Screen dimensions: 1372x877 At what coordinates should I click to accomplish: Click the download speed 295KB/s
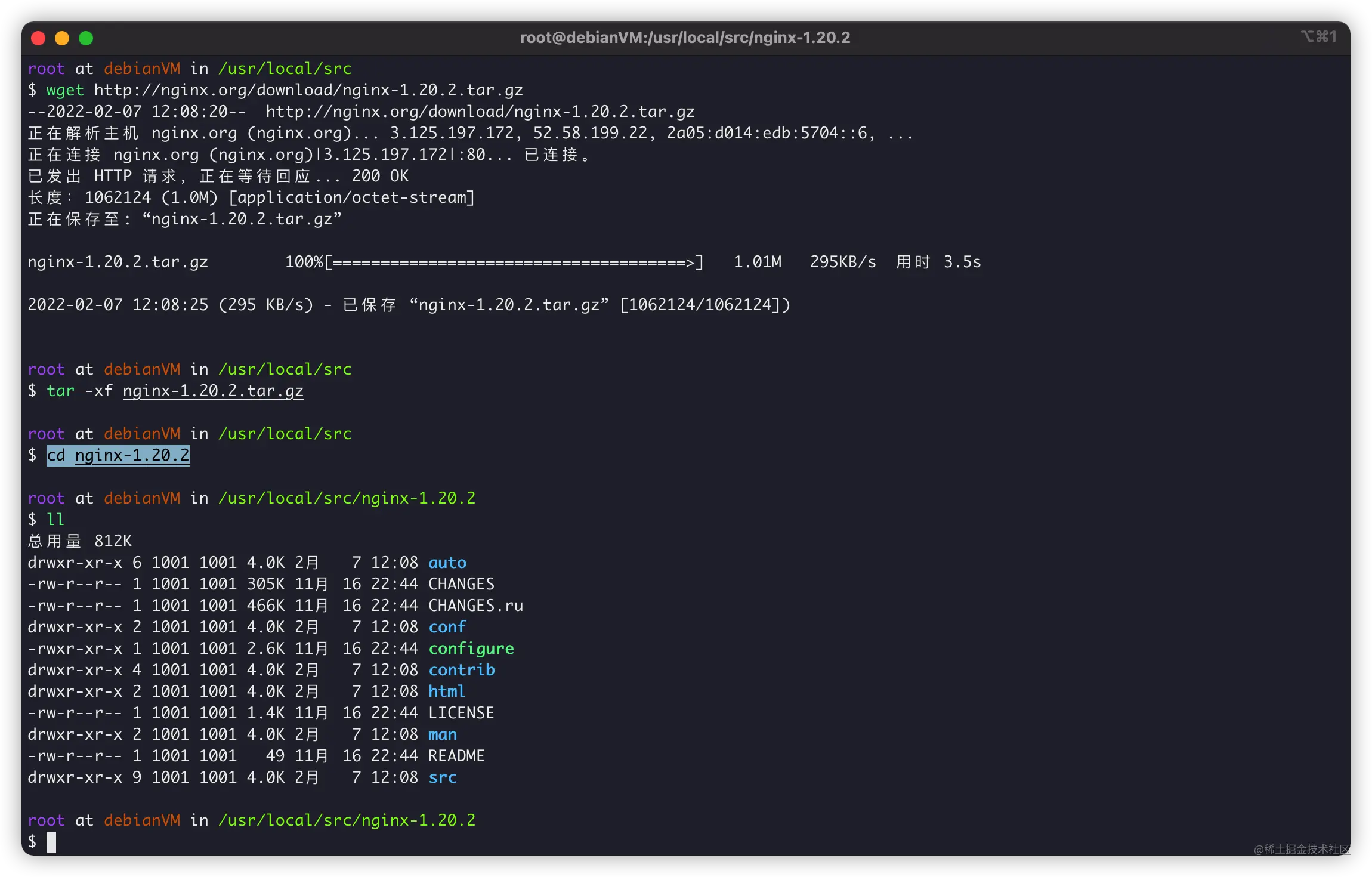pyautogui.click(x=843, y=262)
